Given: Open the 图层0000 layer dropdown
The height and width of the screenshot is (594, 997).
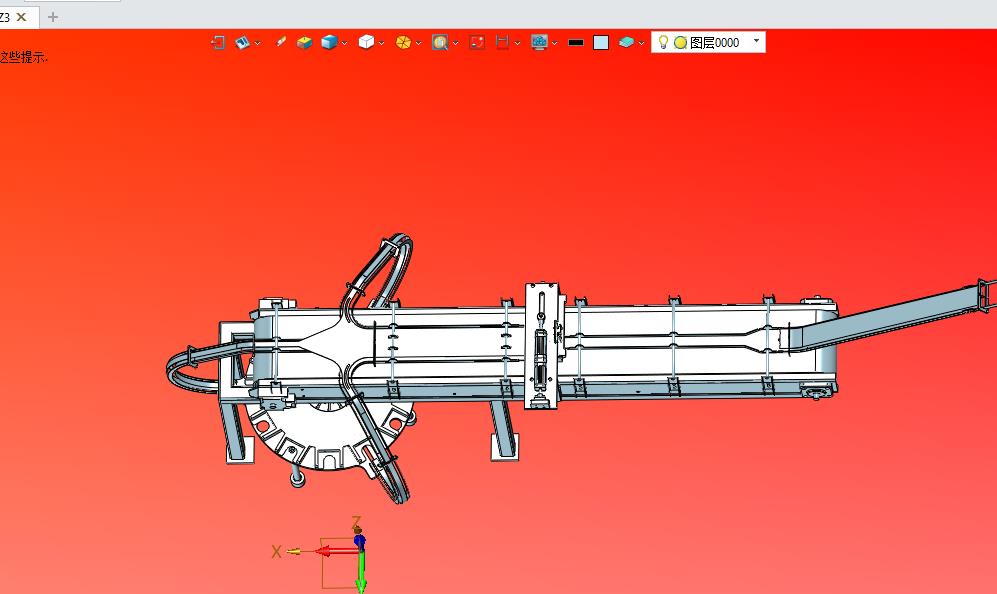Looking at the screenshot, I should (756, 41).
